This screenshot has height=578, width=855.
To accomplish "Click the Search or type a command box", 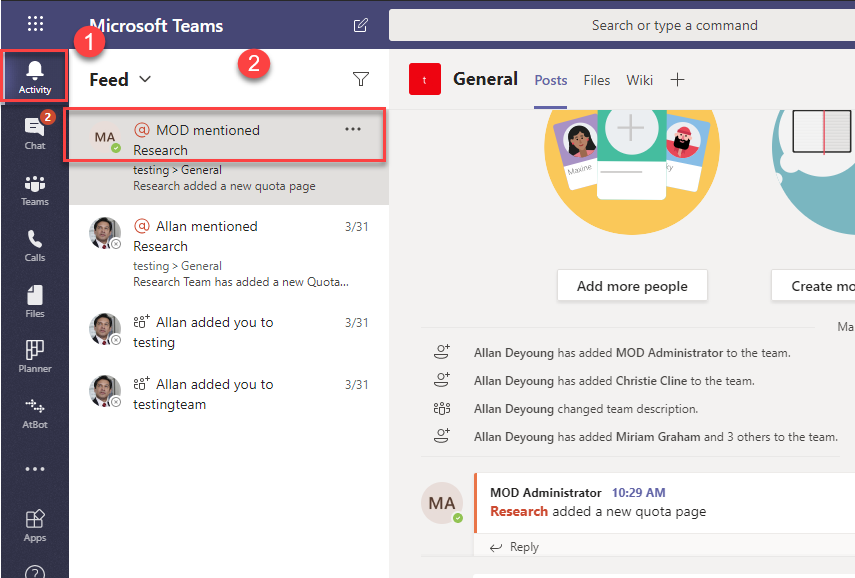I will click(622, 25).
